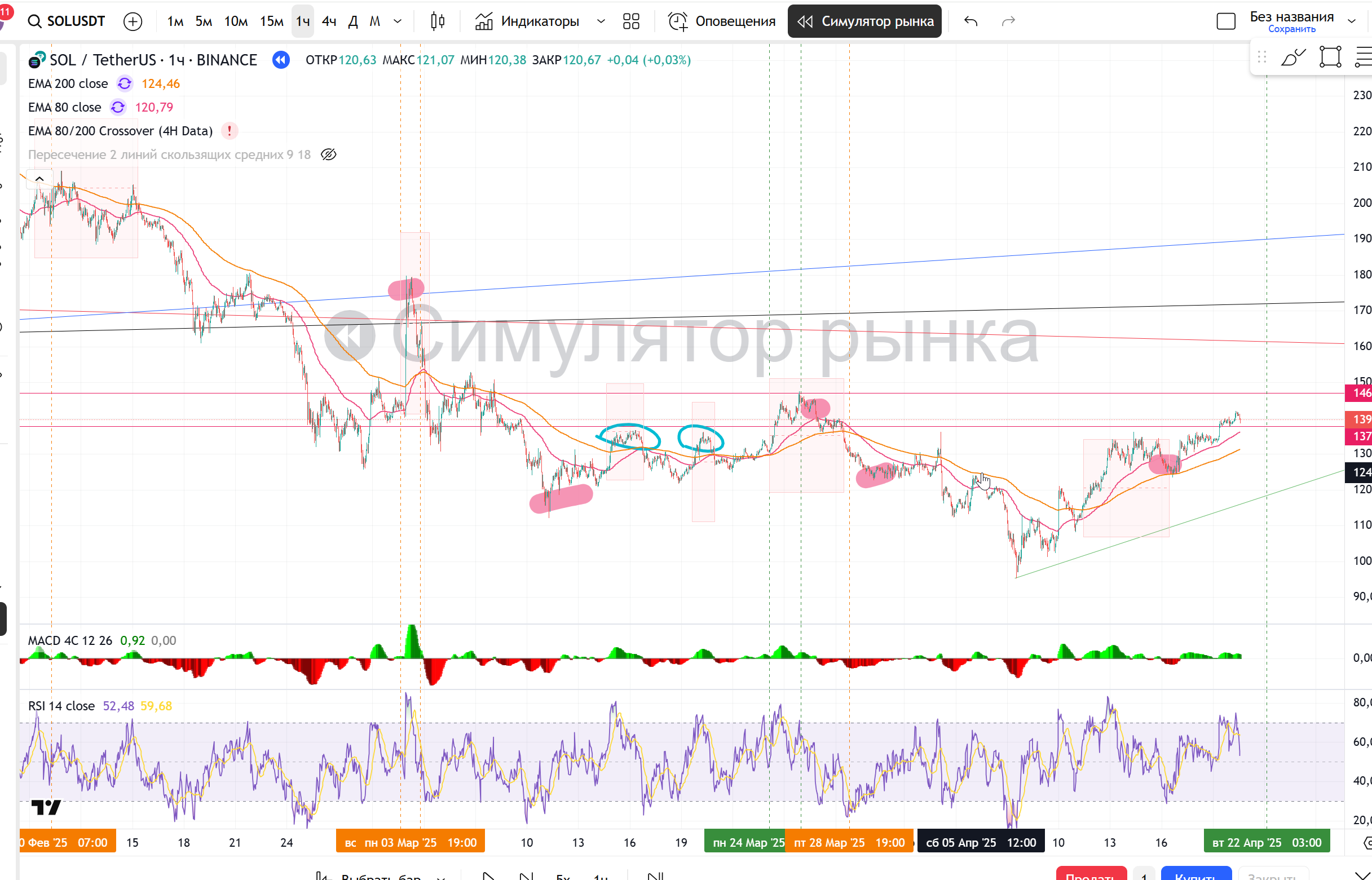Image resolution: width=1372 pixels, height=880 pixels.
Task: Click the EMA 80/200 Crossover indicator label
Action: point(120,131)
